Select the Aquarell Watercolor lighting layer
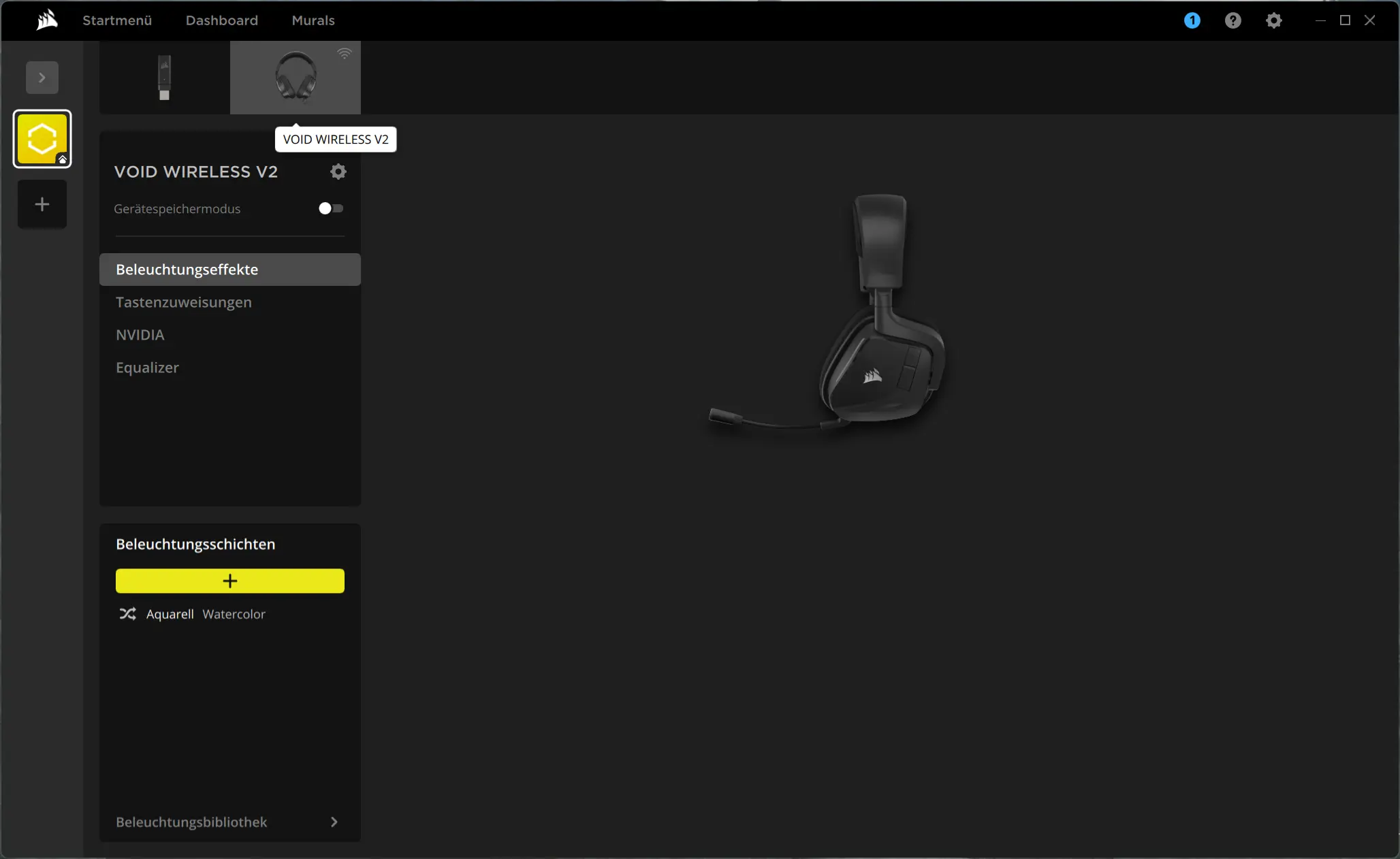 tap(206, 614)
